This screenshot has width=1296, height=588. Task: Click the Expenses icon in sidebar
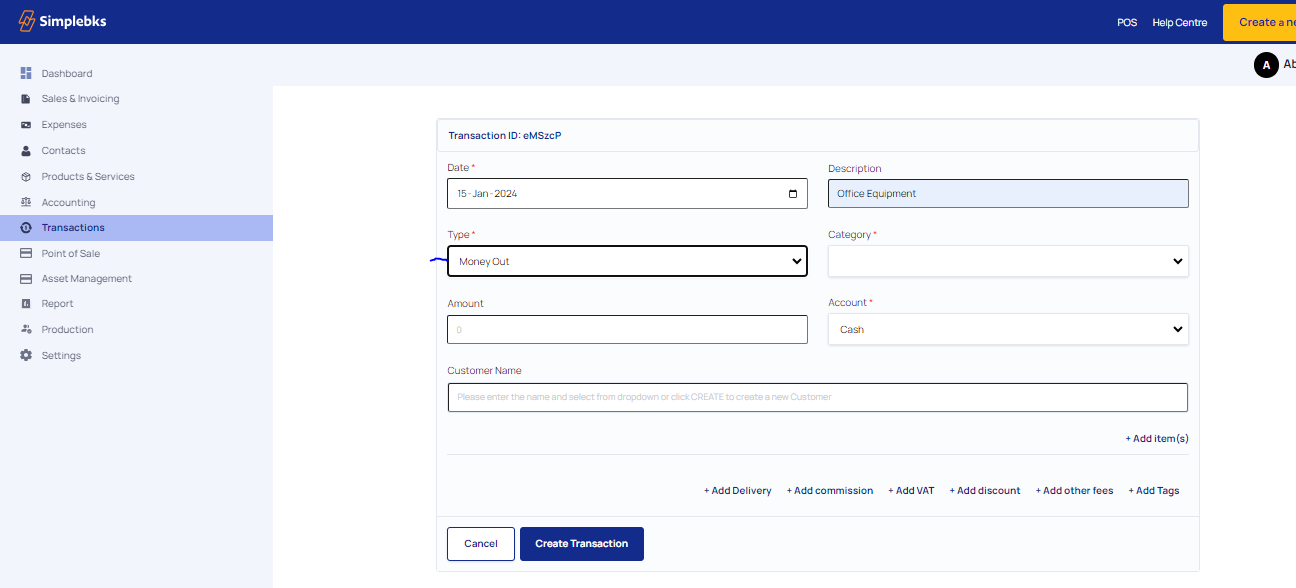26,125
